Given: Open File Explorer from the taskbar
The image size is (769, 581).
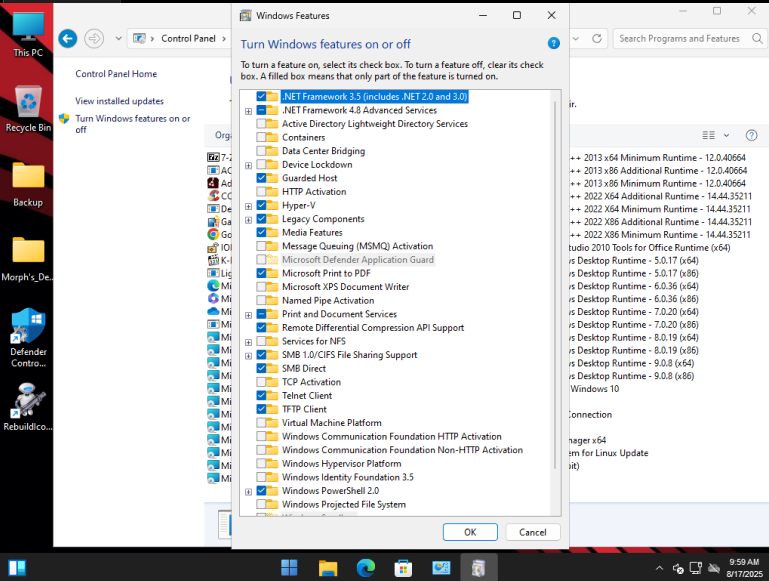Looking at the screenshot, I should (328, 568).
